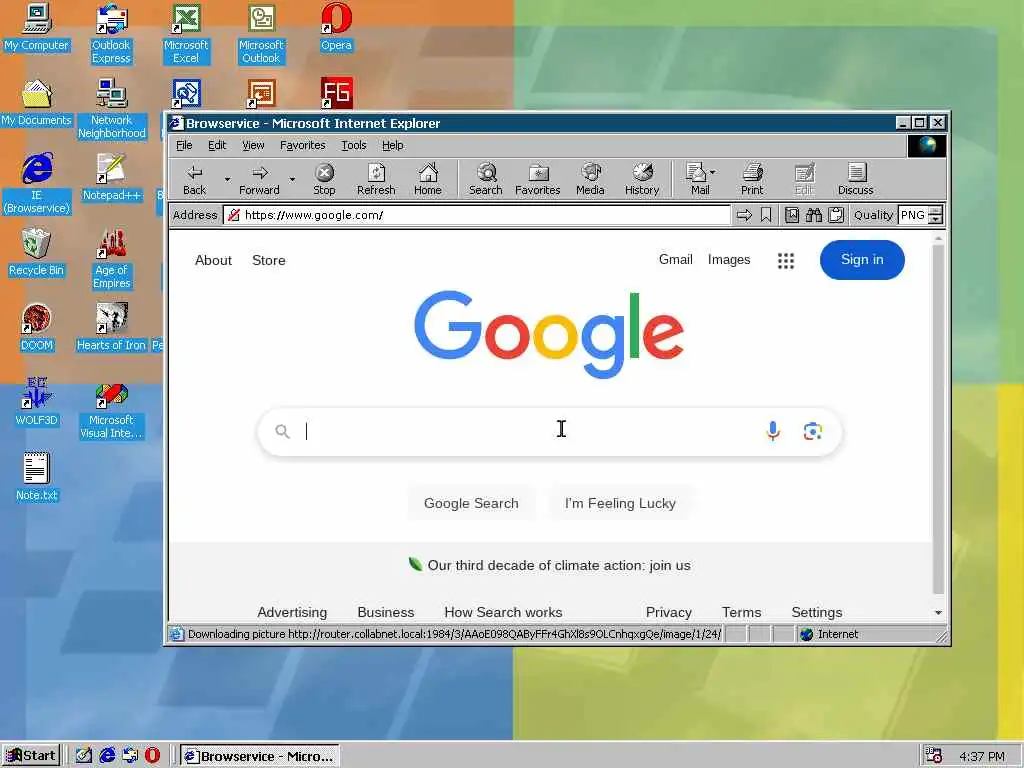Open the Back button history dropdown arrow
The width and height of the screenshot is (1024, 768).
pos(227,179)
